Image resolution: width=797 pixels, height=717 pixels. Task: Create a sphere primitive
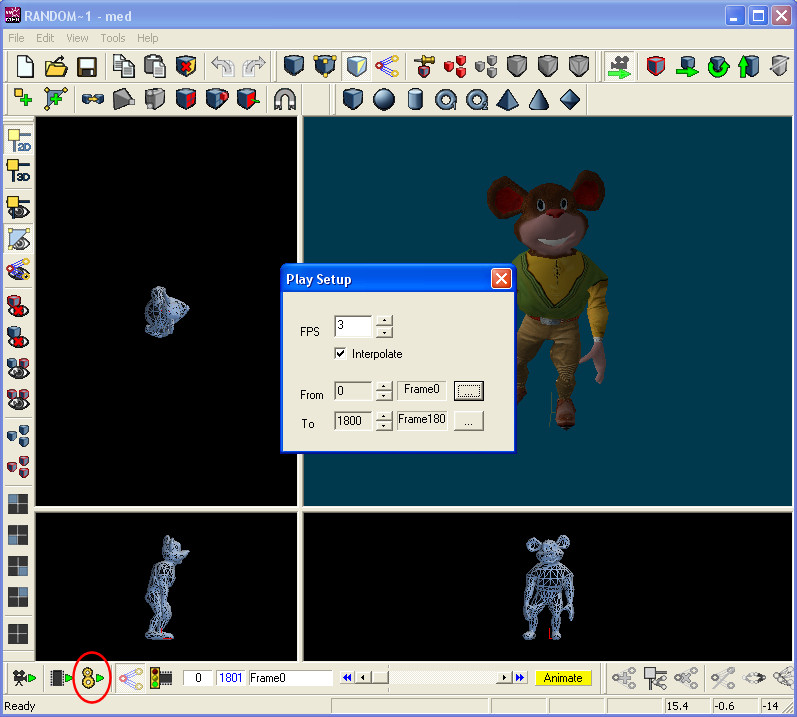point(384,99)
